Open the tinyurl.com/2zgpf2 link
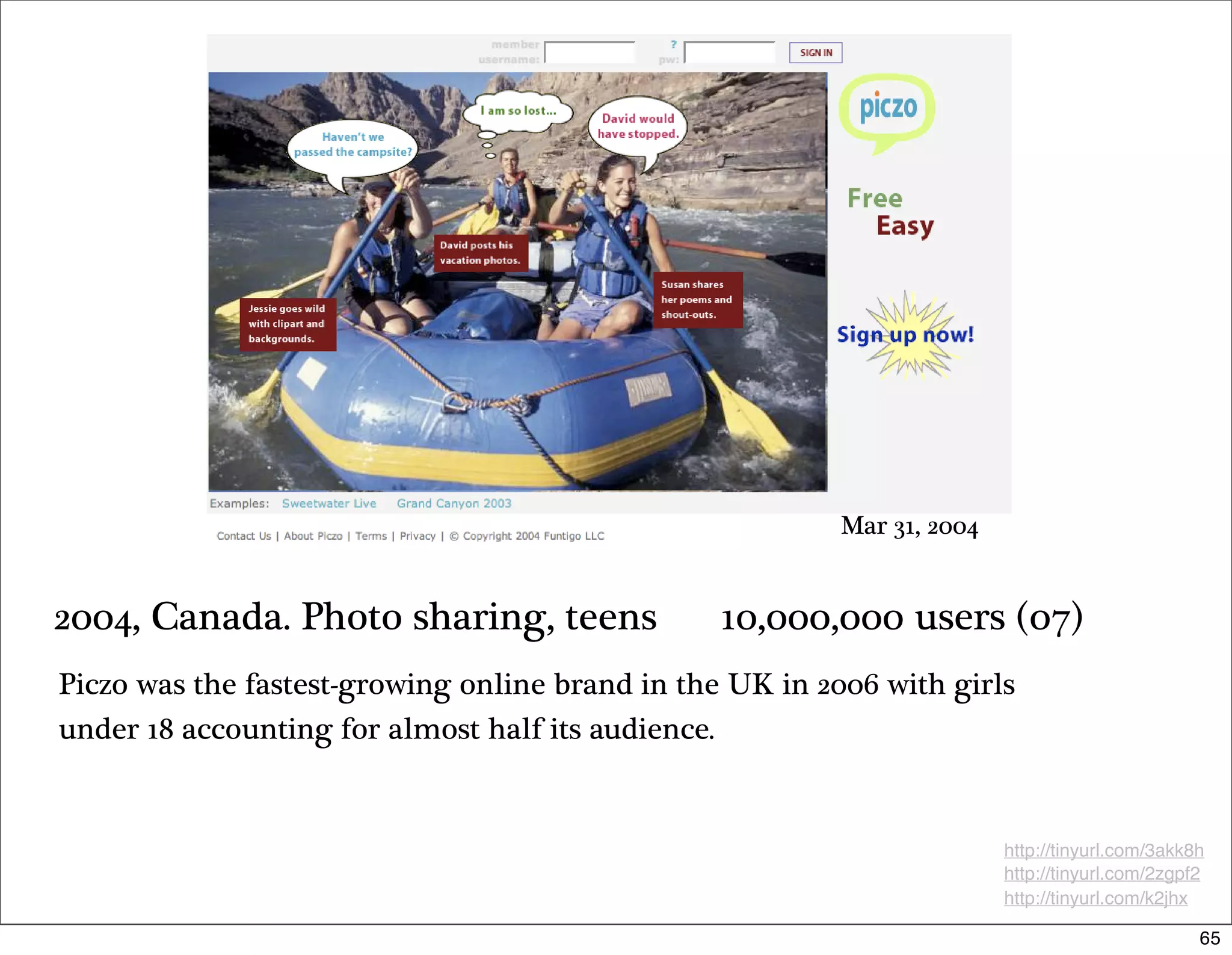The image size is (1232, 955). (x=1101, y=874)
